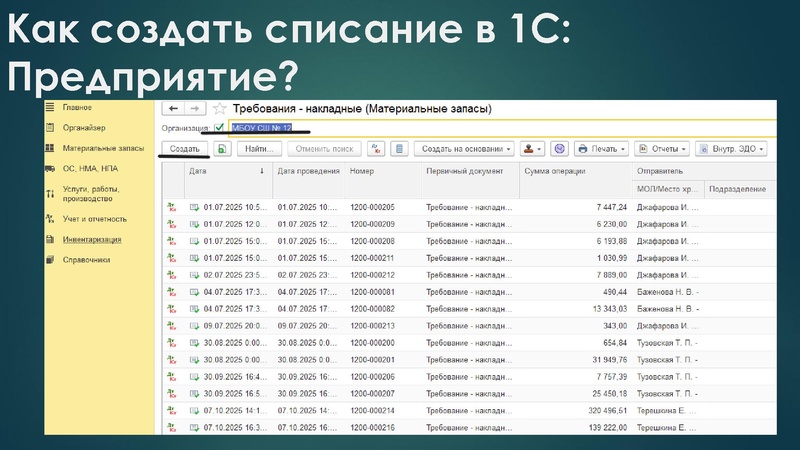This screenshot has height=450, width=800.
Task: Click Терешкина Е. in row 1200-000214
Action: coord(668,410)
